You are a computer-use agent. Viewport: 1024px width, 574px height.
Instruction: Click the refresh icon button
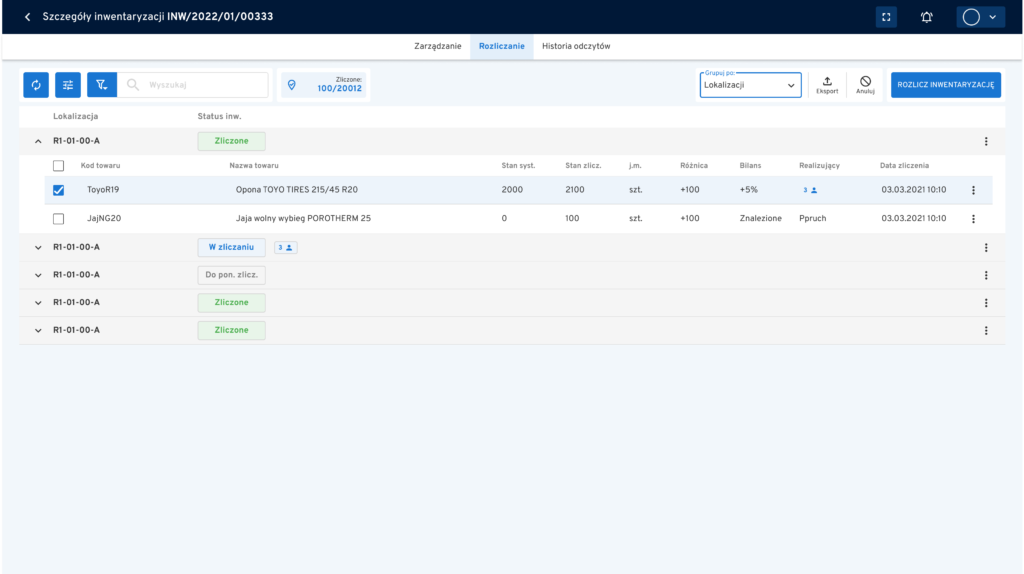coord(36,85)
